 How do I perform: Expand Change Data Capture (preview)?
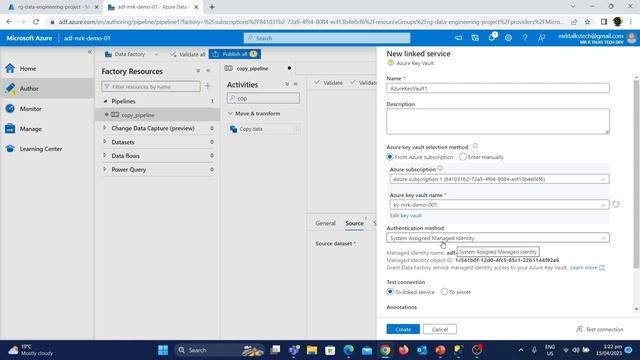105,128
